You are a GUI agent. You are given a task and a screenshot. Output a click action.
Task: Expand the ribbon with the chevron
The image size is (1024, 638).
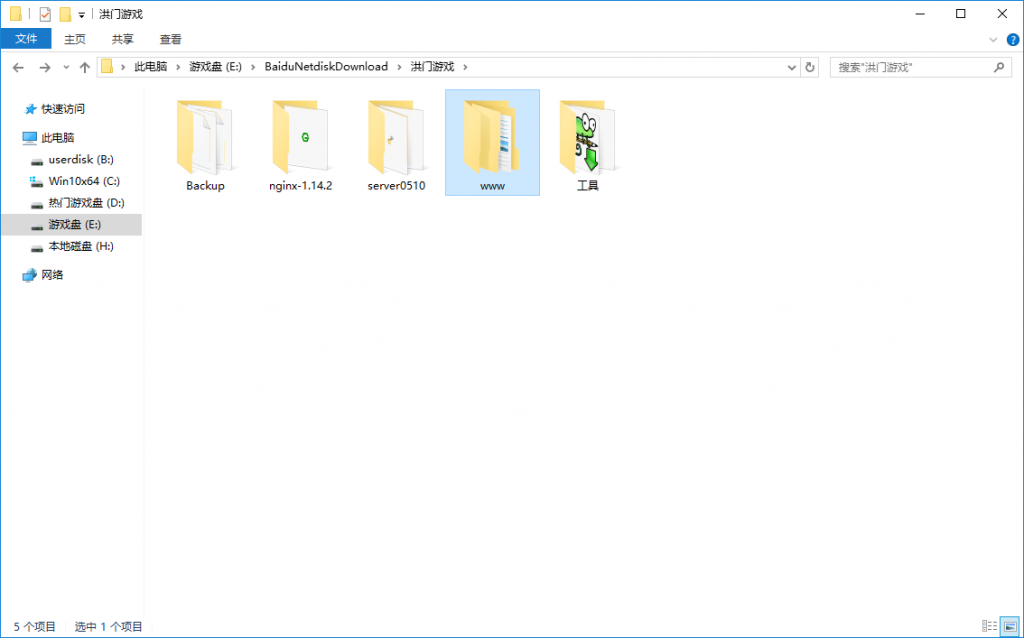(993, 39)
